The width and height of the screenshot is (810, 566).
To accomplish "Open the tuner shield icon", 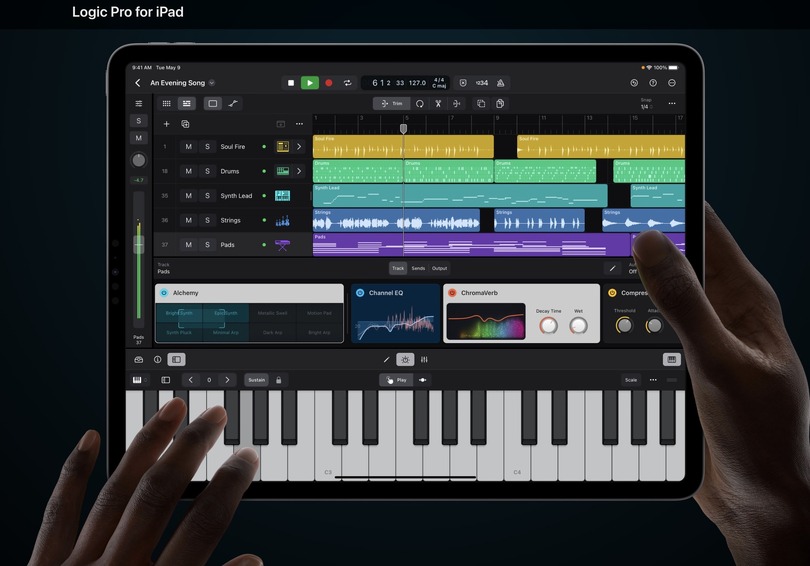I will click(463, 83).
